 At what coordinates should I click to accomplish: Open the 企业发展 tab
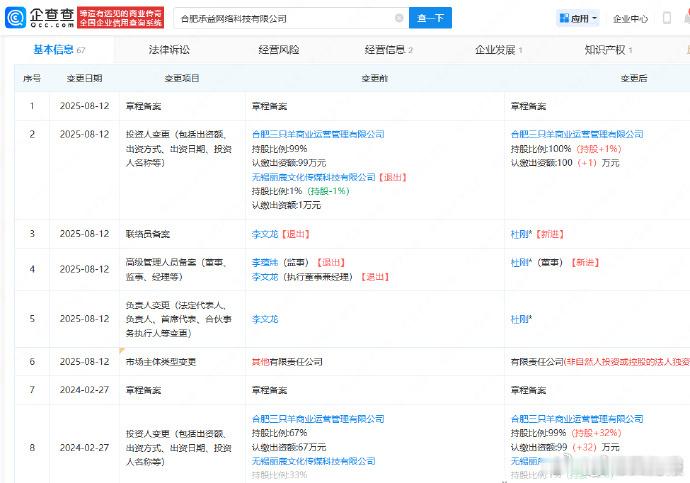pos(499,50)
